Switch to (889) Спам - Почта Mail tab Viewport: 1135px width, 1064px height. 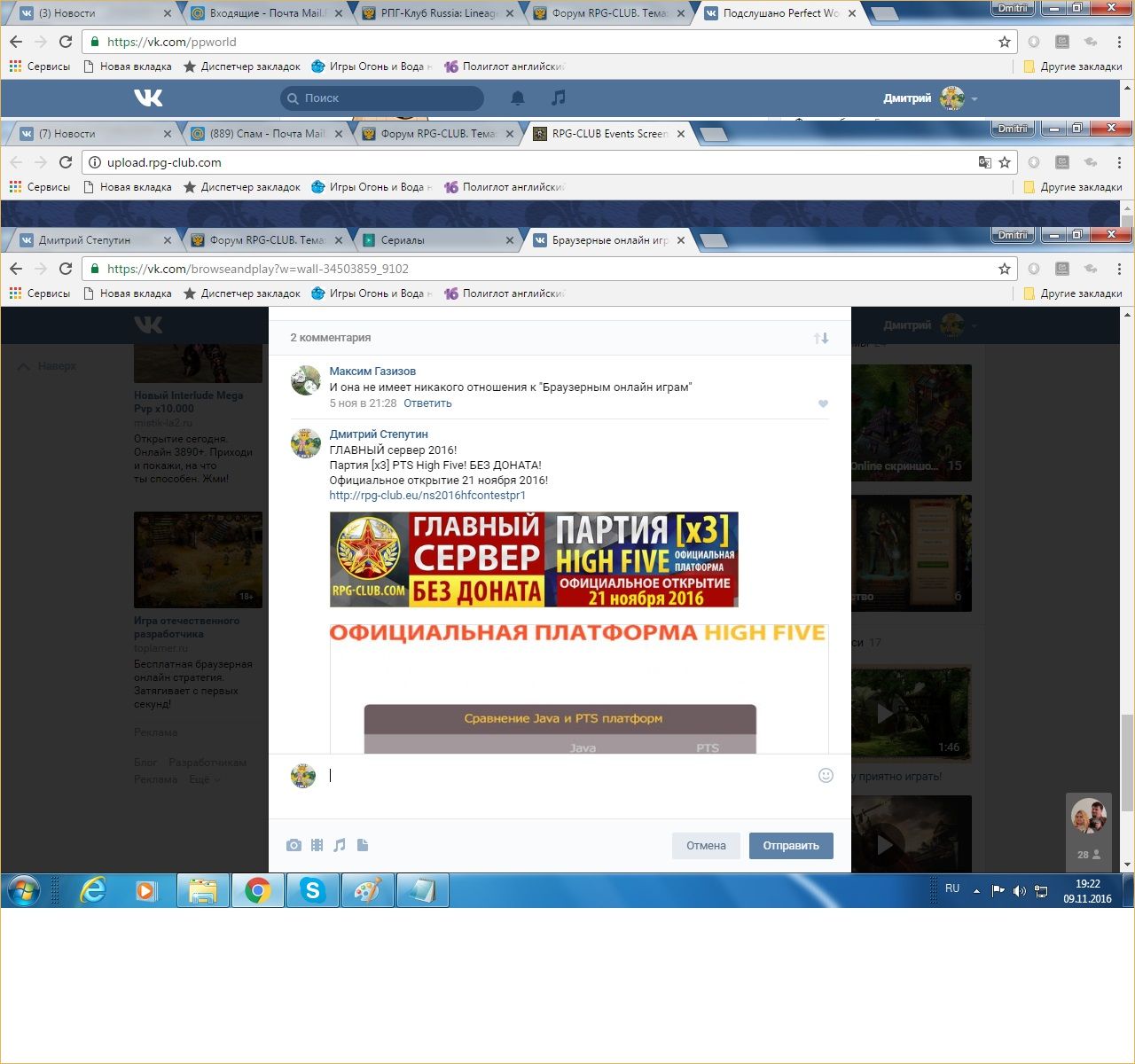pos(266,134)
